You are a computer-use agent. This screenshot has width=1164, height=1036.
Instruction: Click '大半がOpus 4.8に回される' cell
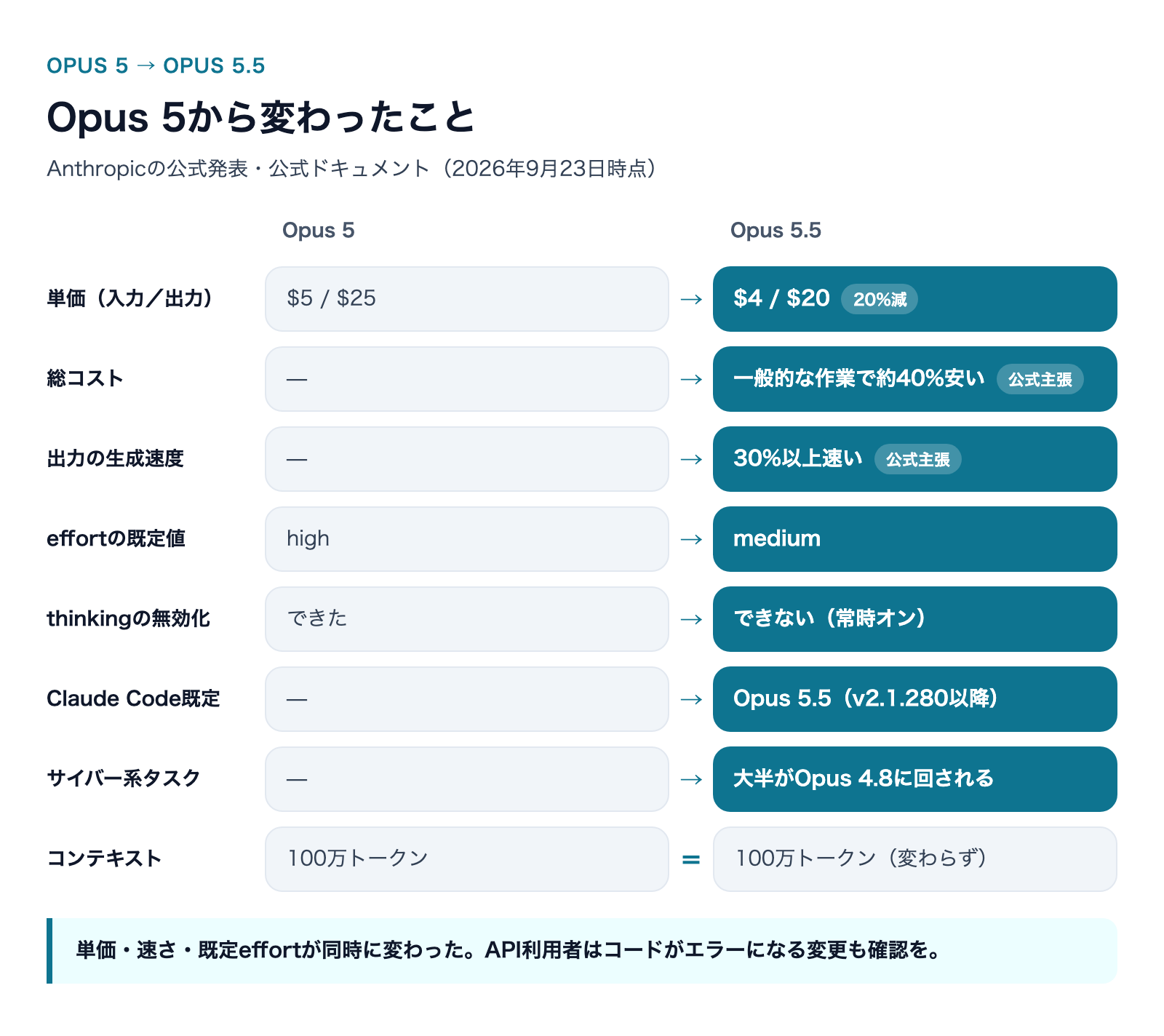[x=914, y=779]
